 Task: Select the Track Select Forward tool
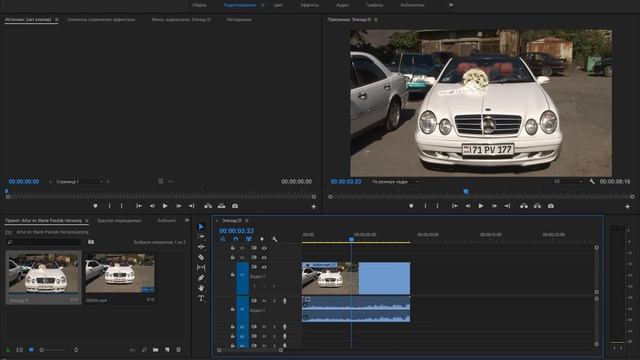point(201,236)
